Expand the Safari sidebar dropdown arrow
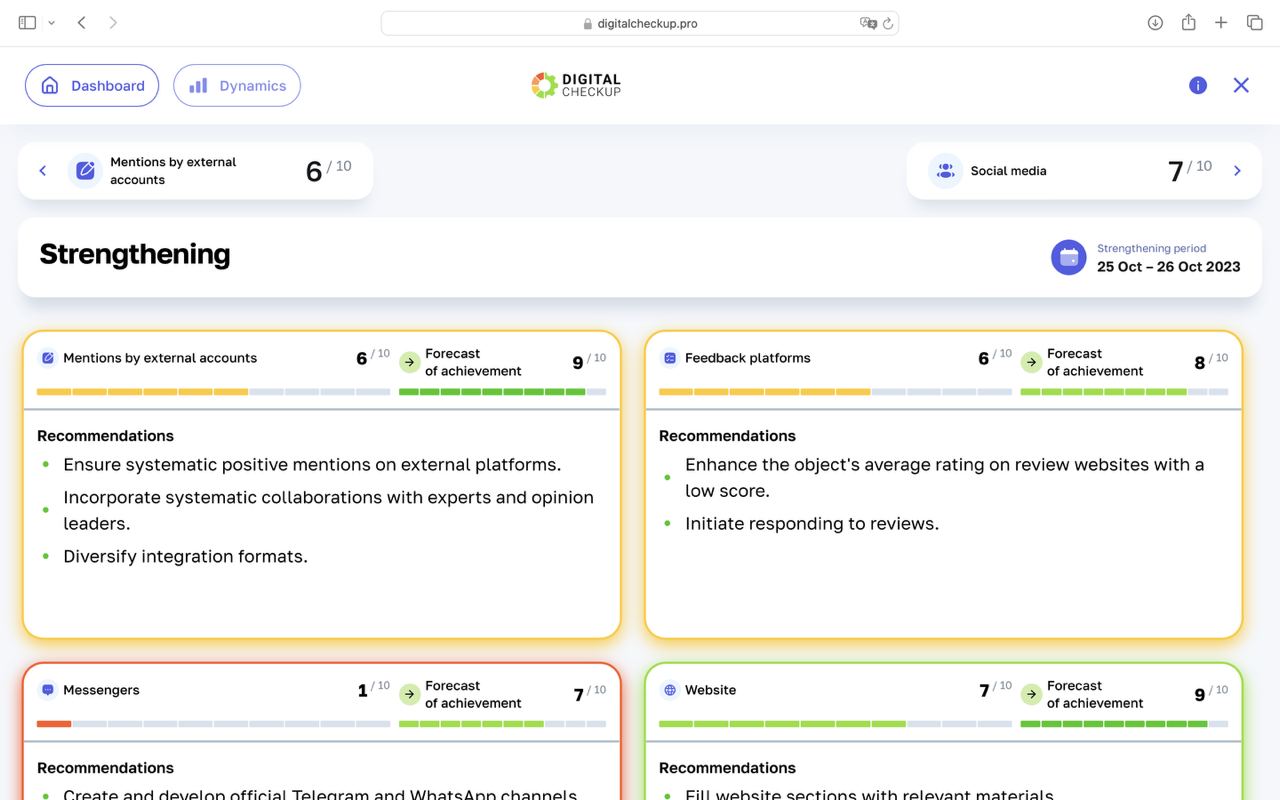1280x800 pixels. click(51, 23)
